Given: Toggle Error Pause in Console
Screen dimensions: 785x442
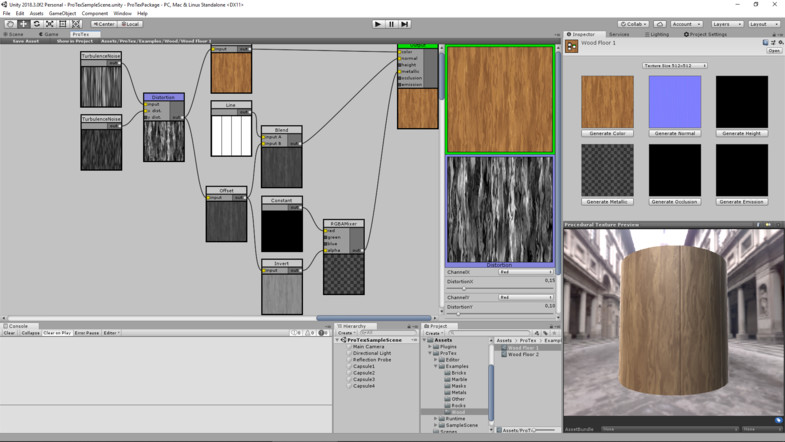Looking at the screenshot, I should (x=87, y=332).
